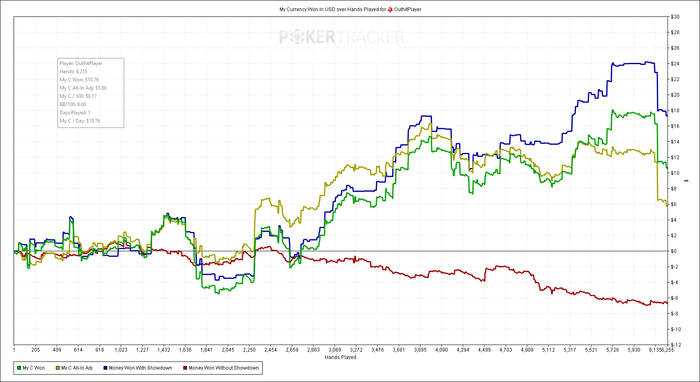This screenshot has width=700, height=382.
Task: Click 'Player: OuthitPlayer' in the stats box
Action: [81, 63]
